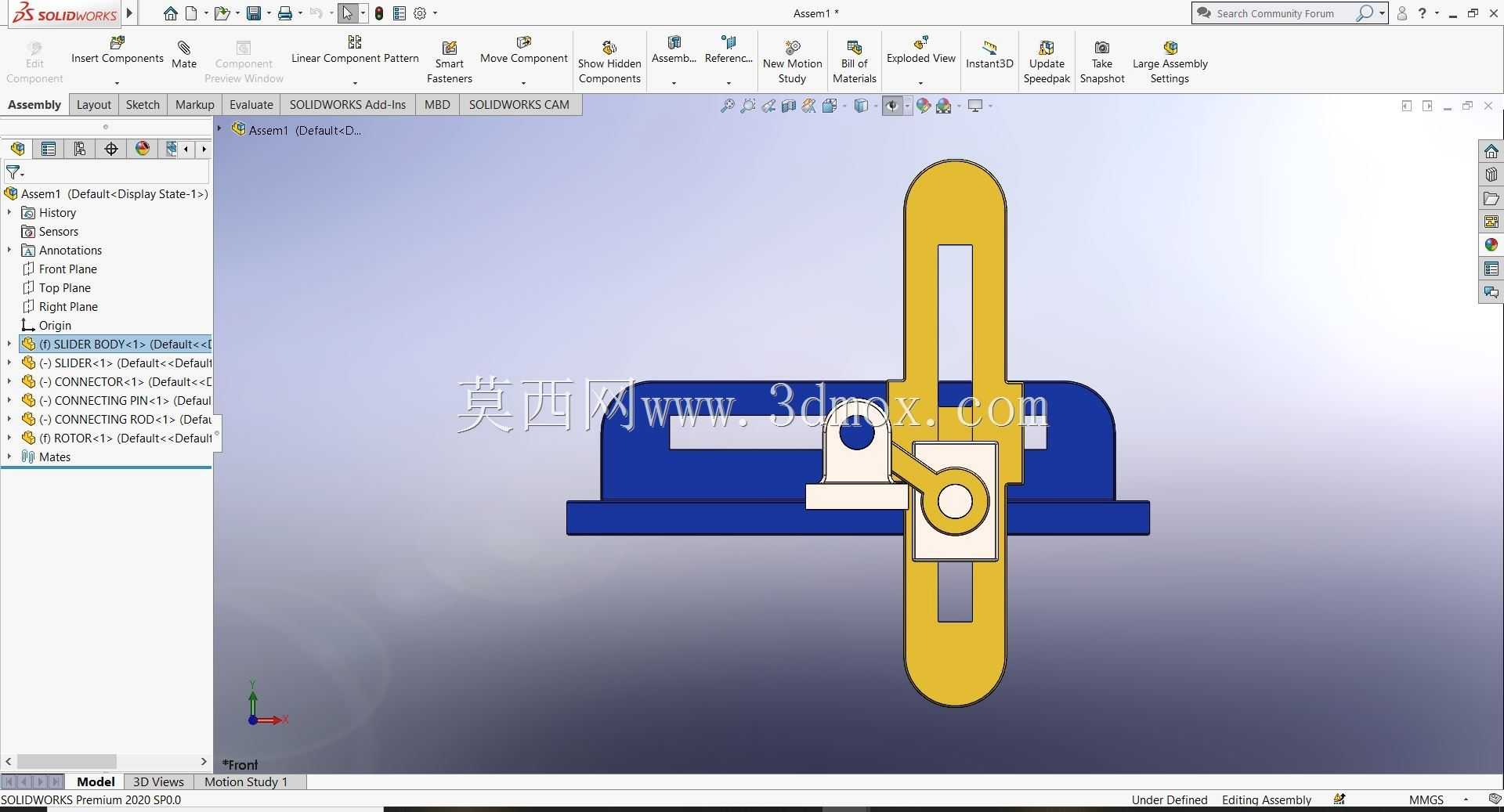Image resolution: width=1504 pixels, height=812 pixels.
Task: Open Insert Components dropdown arrow
Action: coord(117,83)
